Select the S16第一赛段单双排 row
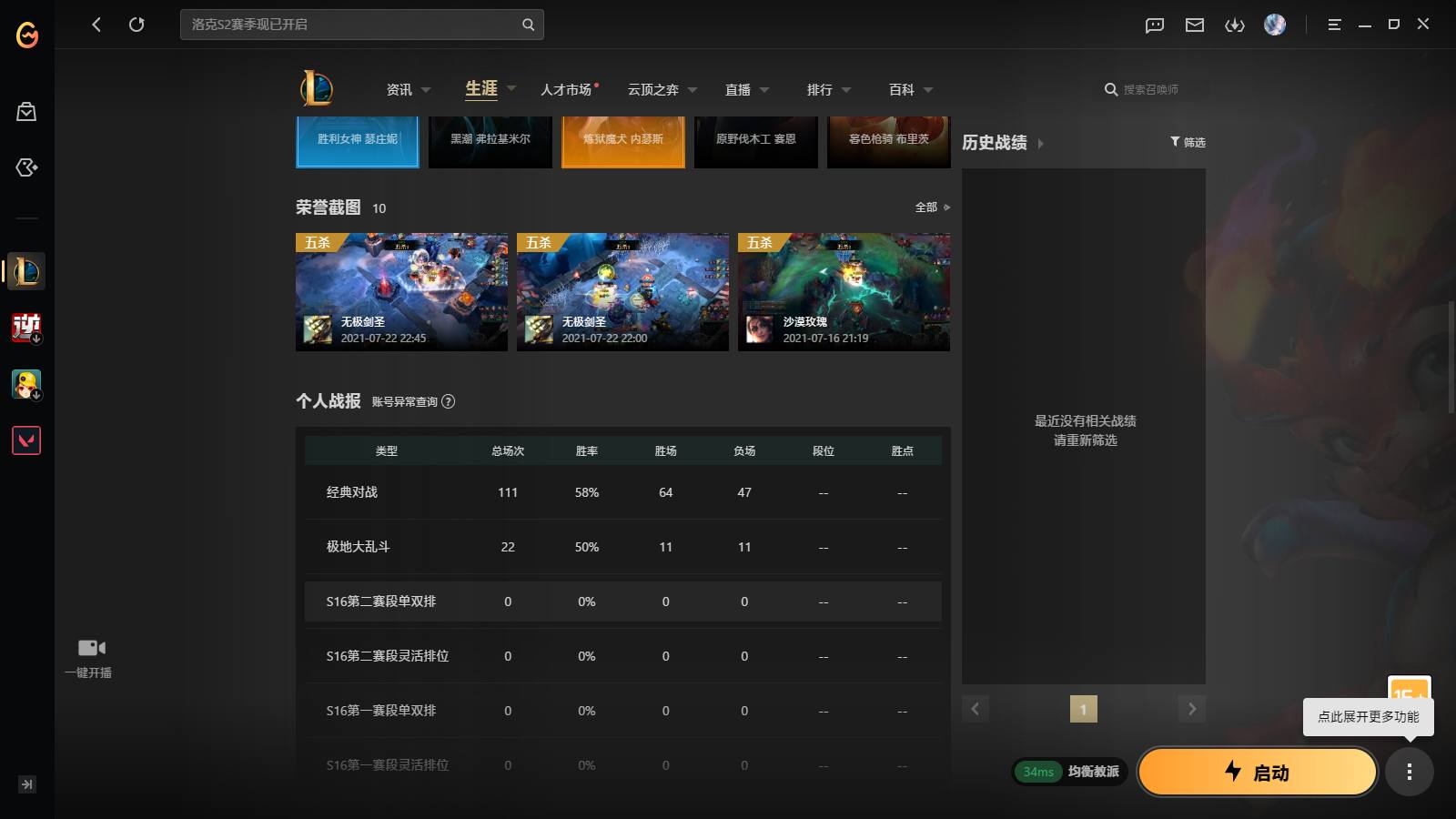 point(623,711)
